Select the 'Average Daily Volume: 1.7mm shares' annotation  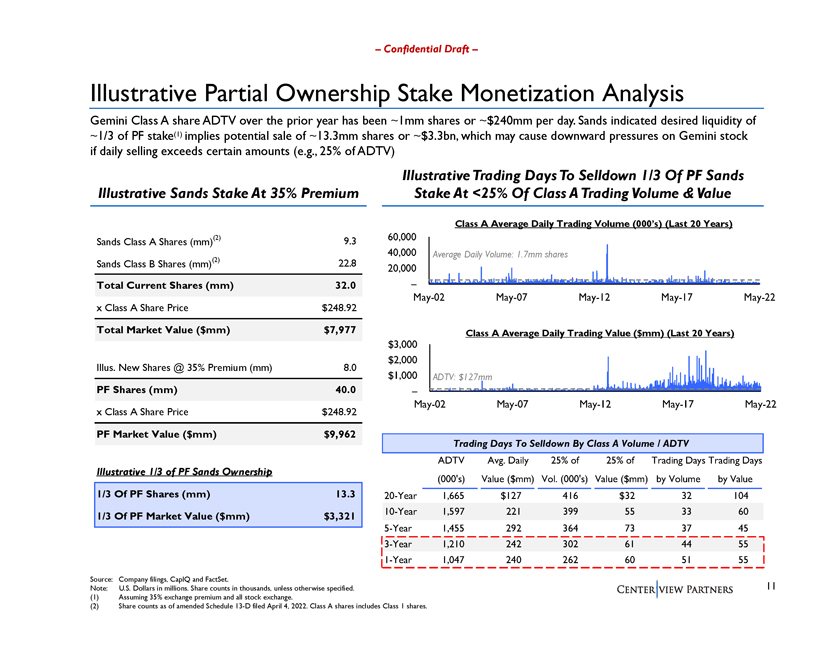(500, 255)
